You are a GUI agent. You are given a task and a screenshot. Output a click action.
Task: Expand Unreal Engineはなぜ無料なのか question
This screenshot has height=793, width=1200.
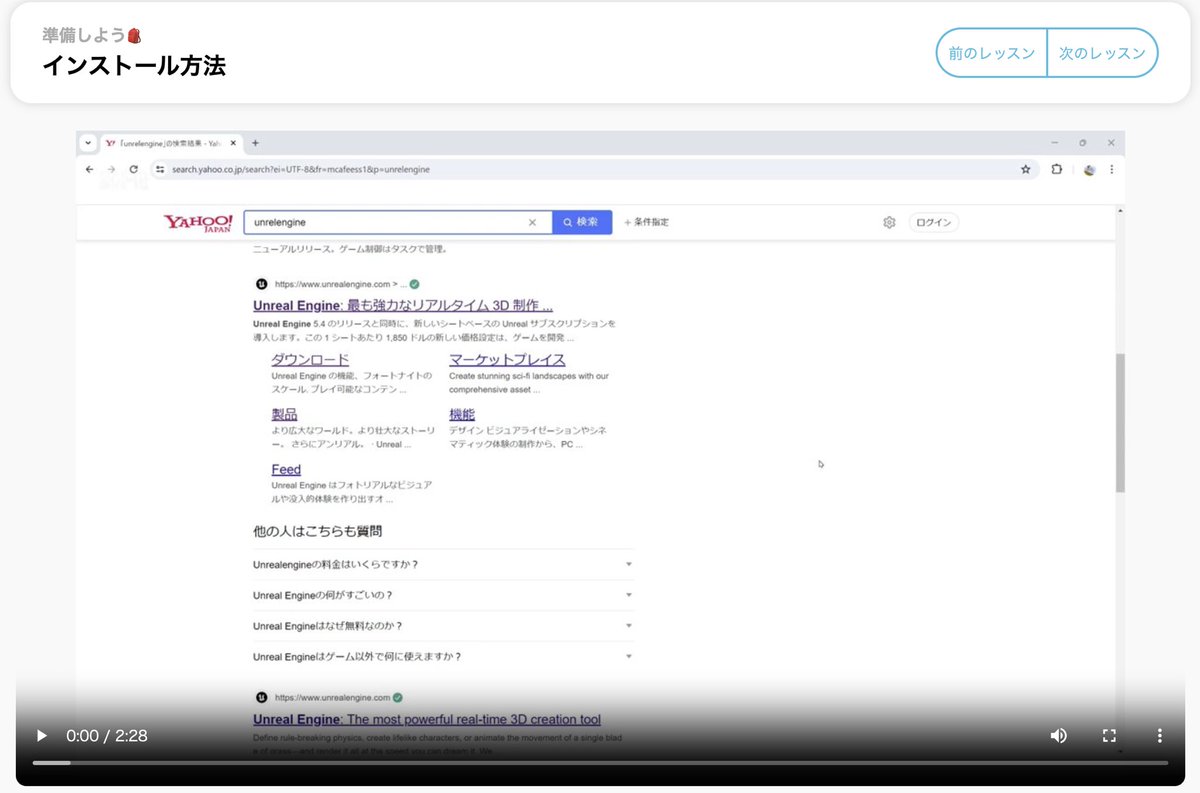[443, 626]
